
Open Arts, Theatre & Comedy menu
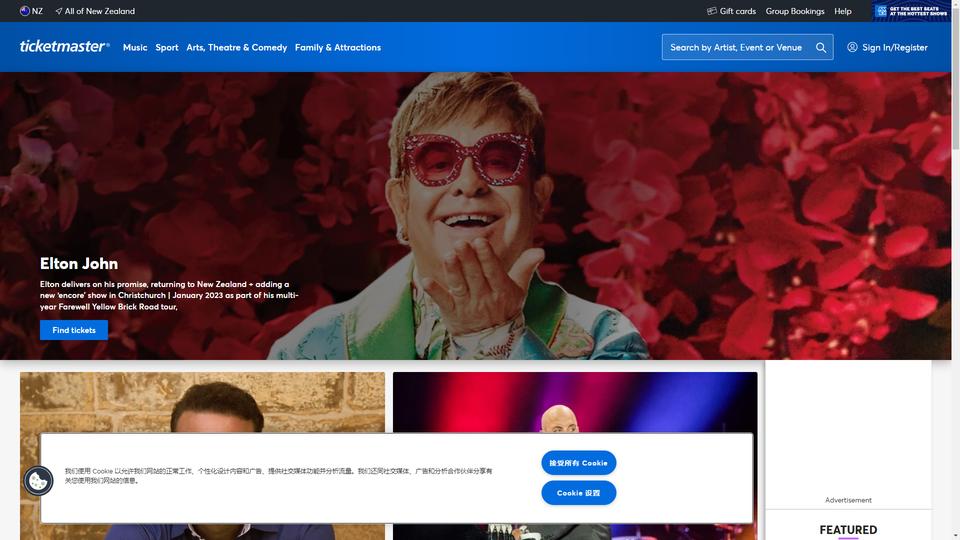coord(236,47)
